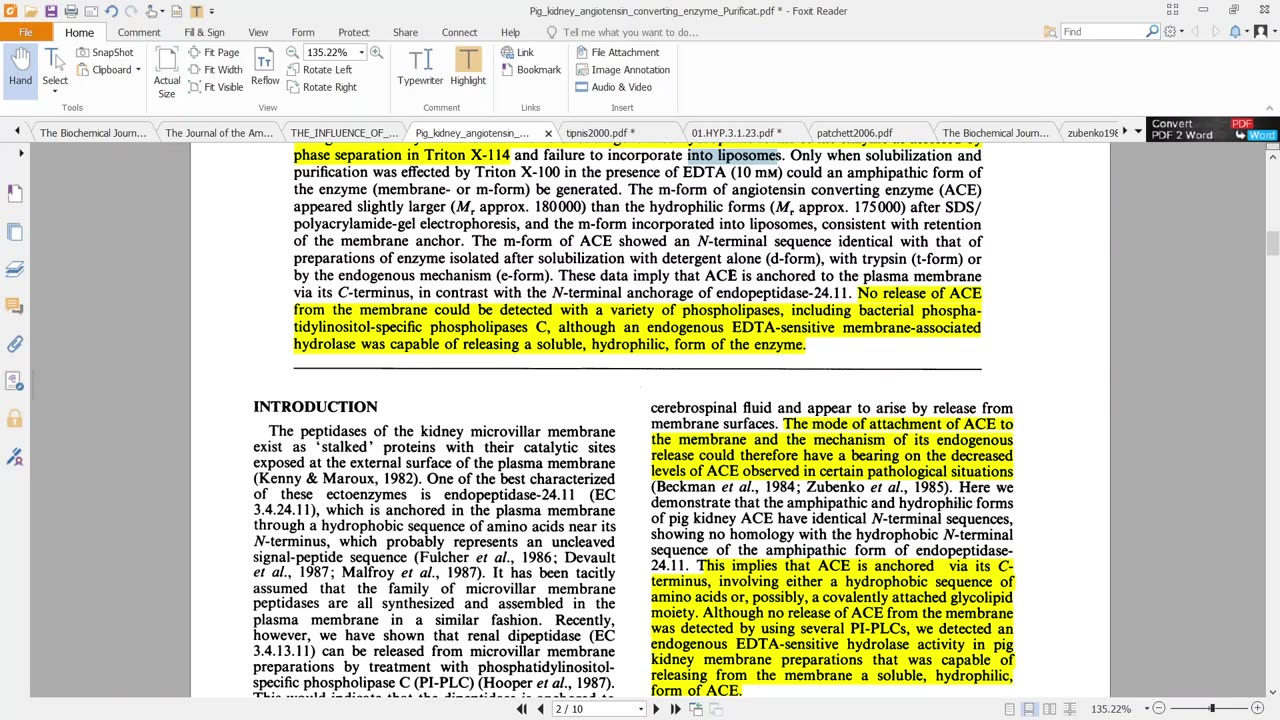Switch to the View ribbon tab
The height and width of the screenshot is (720, 1280).
[x=258, y=32]
